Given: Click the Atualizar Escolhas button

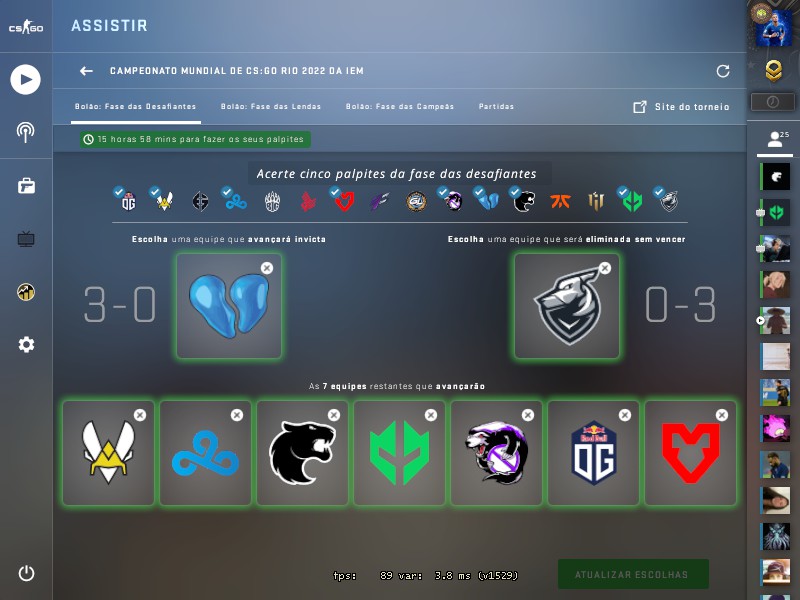Looking at the screenshot, I should click(x=633, y=574).
